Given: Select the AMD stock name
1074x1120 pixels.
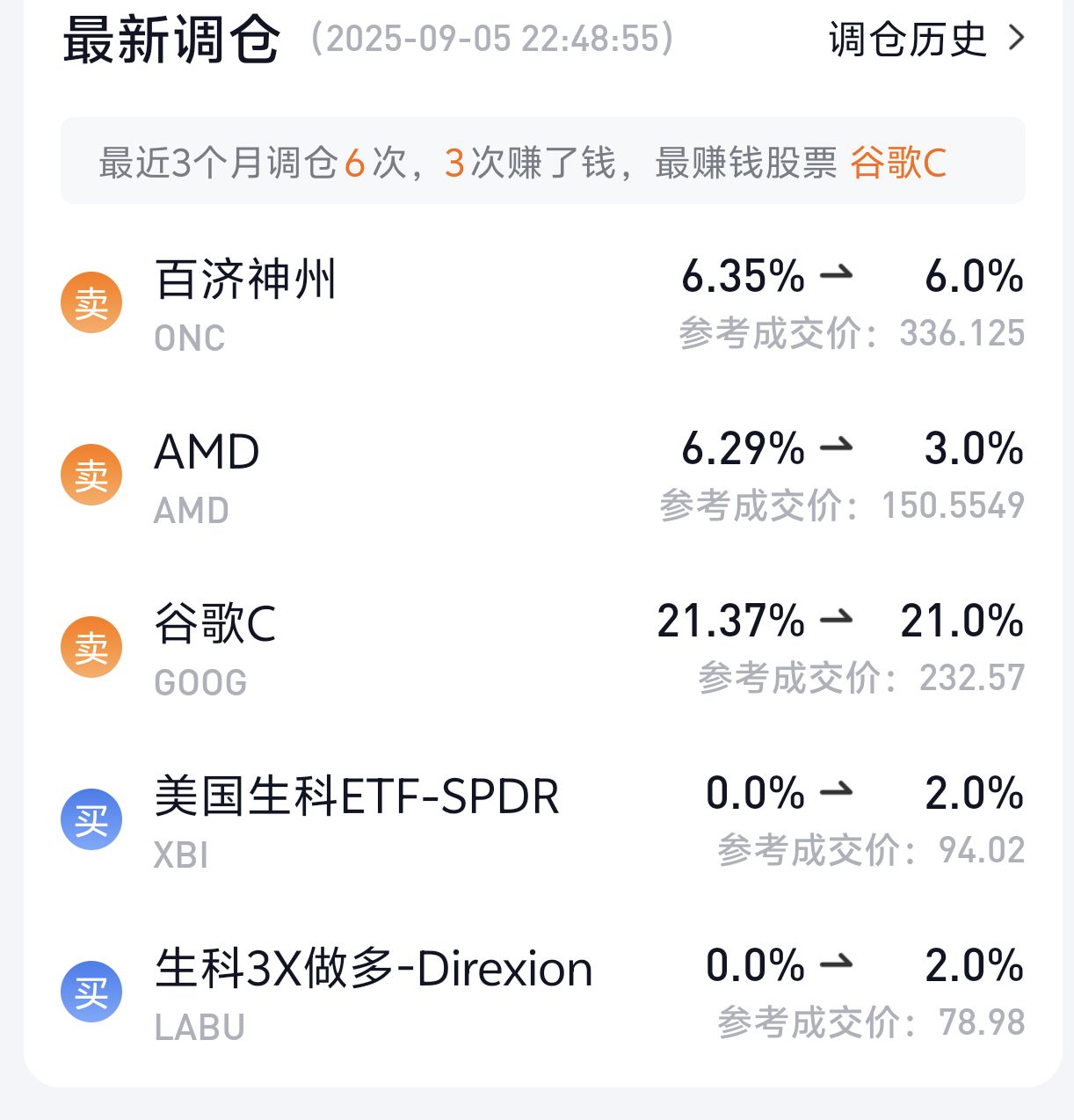Looking at the screenshot, I should click(207, 453).
